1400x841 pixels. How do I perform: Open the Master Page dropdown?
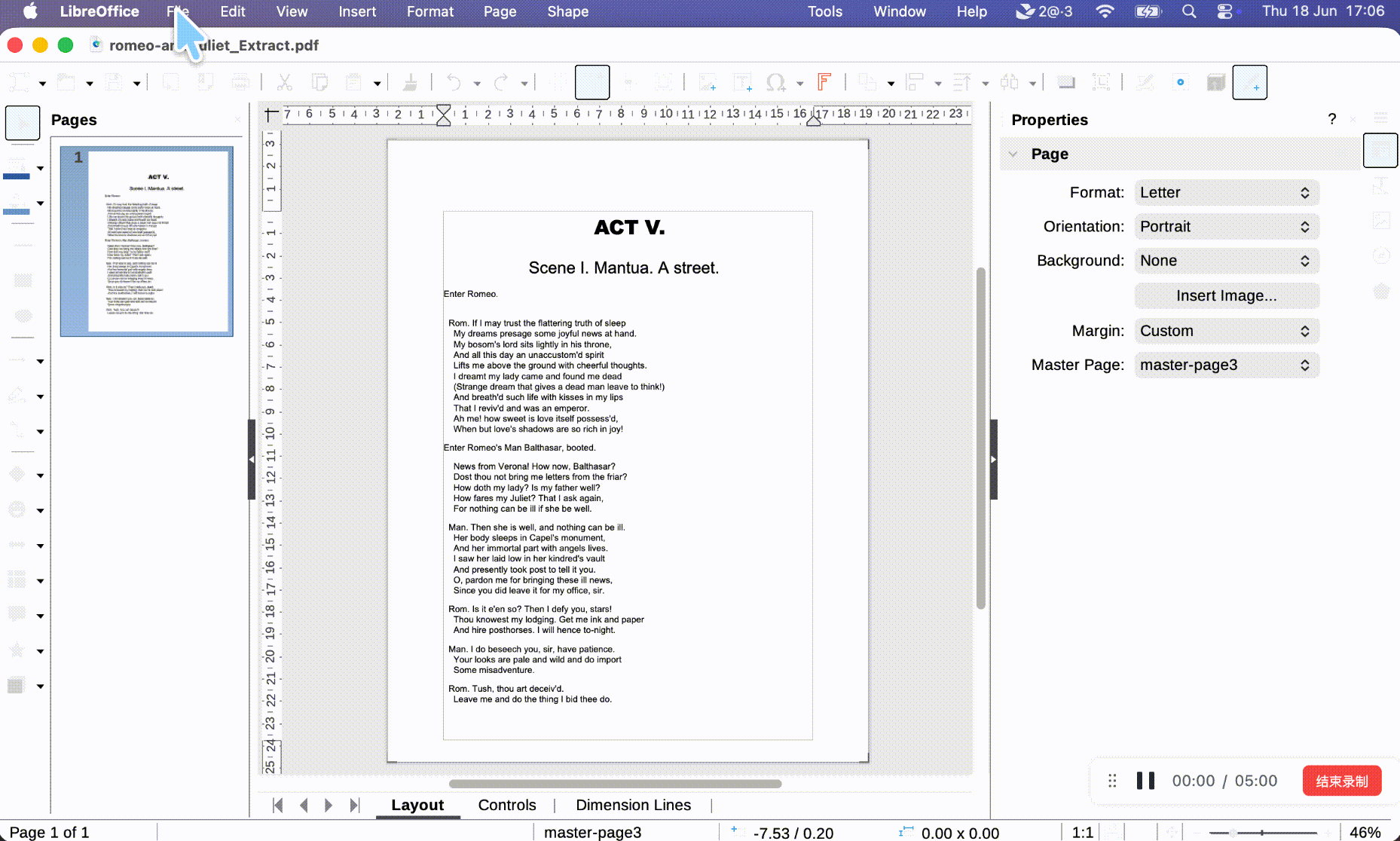click(x=1226, y=365)
